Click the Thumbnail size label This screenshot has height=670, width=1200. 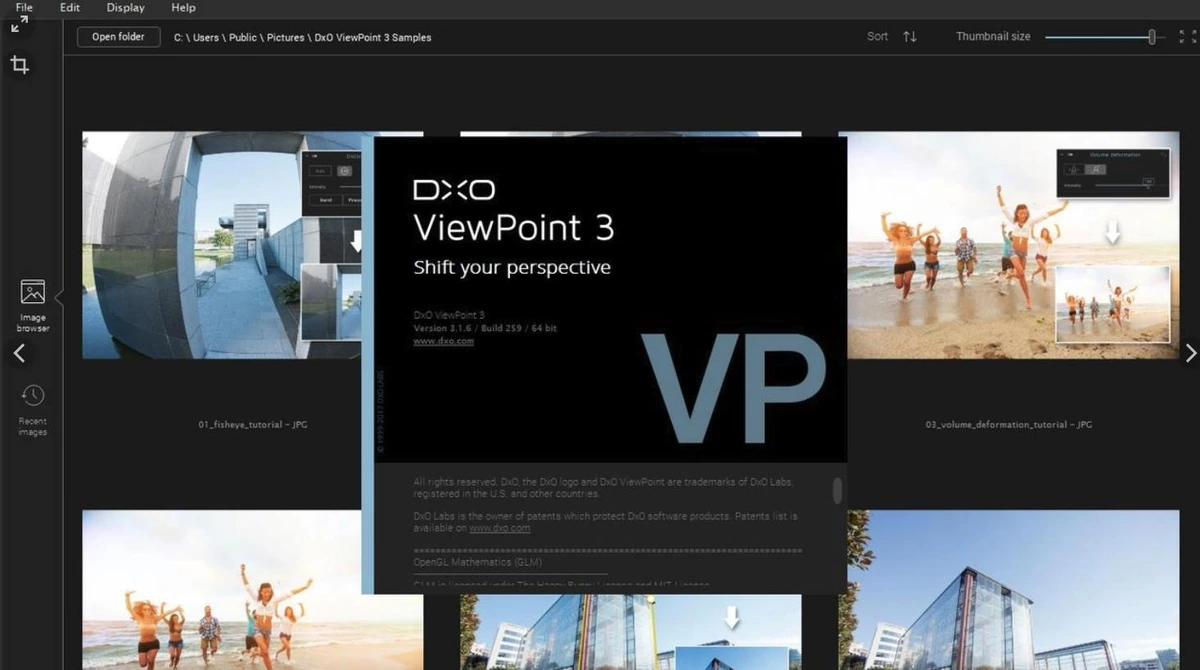click(x=993, y=37)
